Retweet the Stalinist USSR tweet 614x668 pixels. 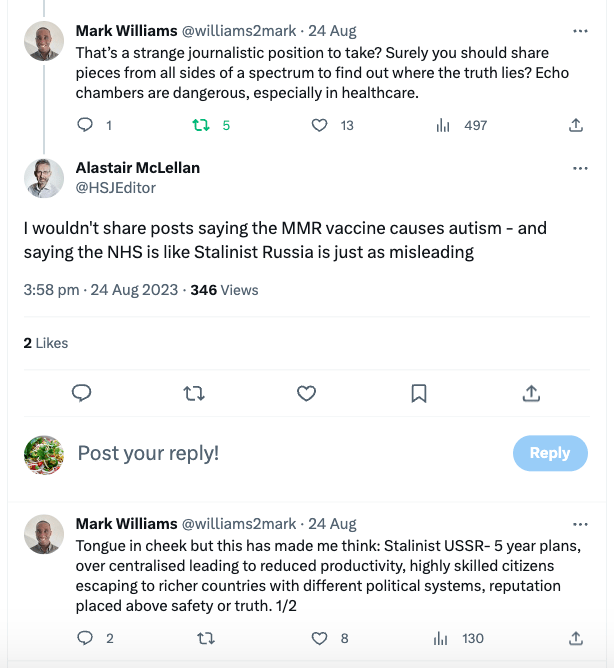tap(205, 638)
